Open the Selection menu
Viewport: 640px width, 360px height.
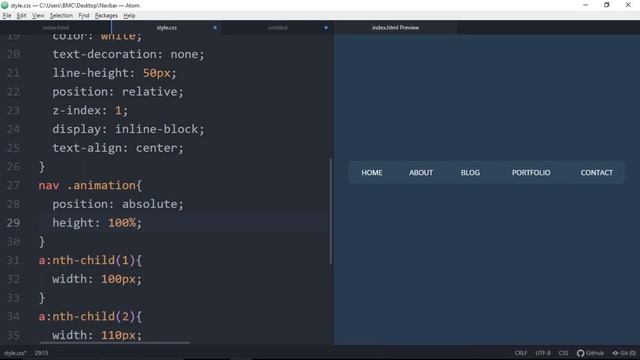point(61,16)
